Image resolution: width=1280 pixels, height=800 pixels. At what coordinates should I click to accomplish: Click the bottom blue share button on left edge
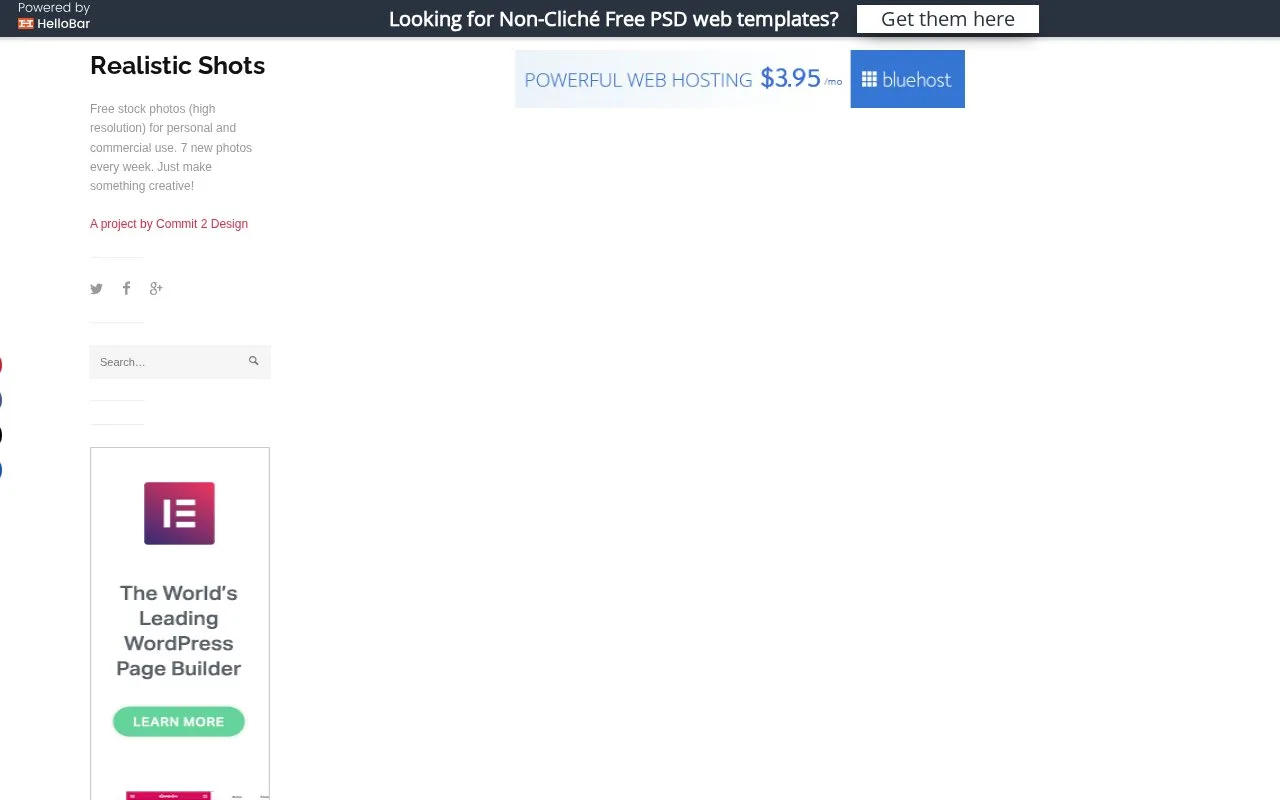point(1,470)
